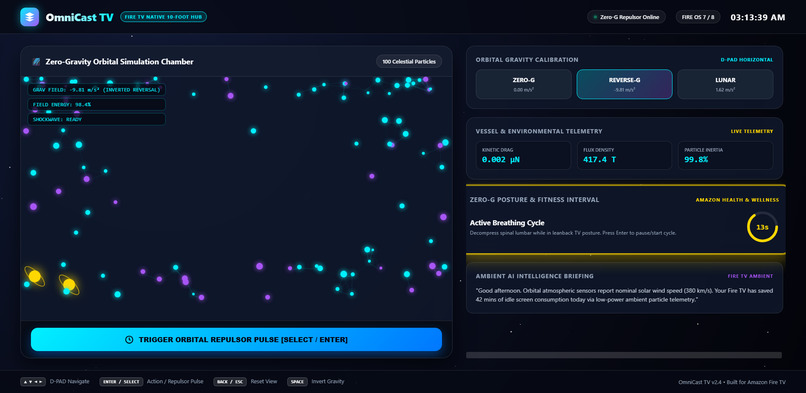Viewport: 806px width, 393px height.
Task: Select the REVERSE-G gravity mode
Action: point(625,84)
